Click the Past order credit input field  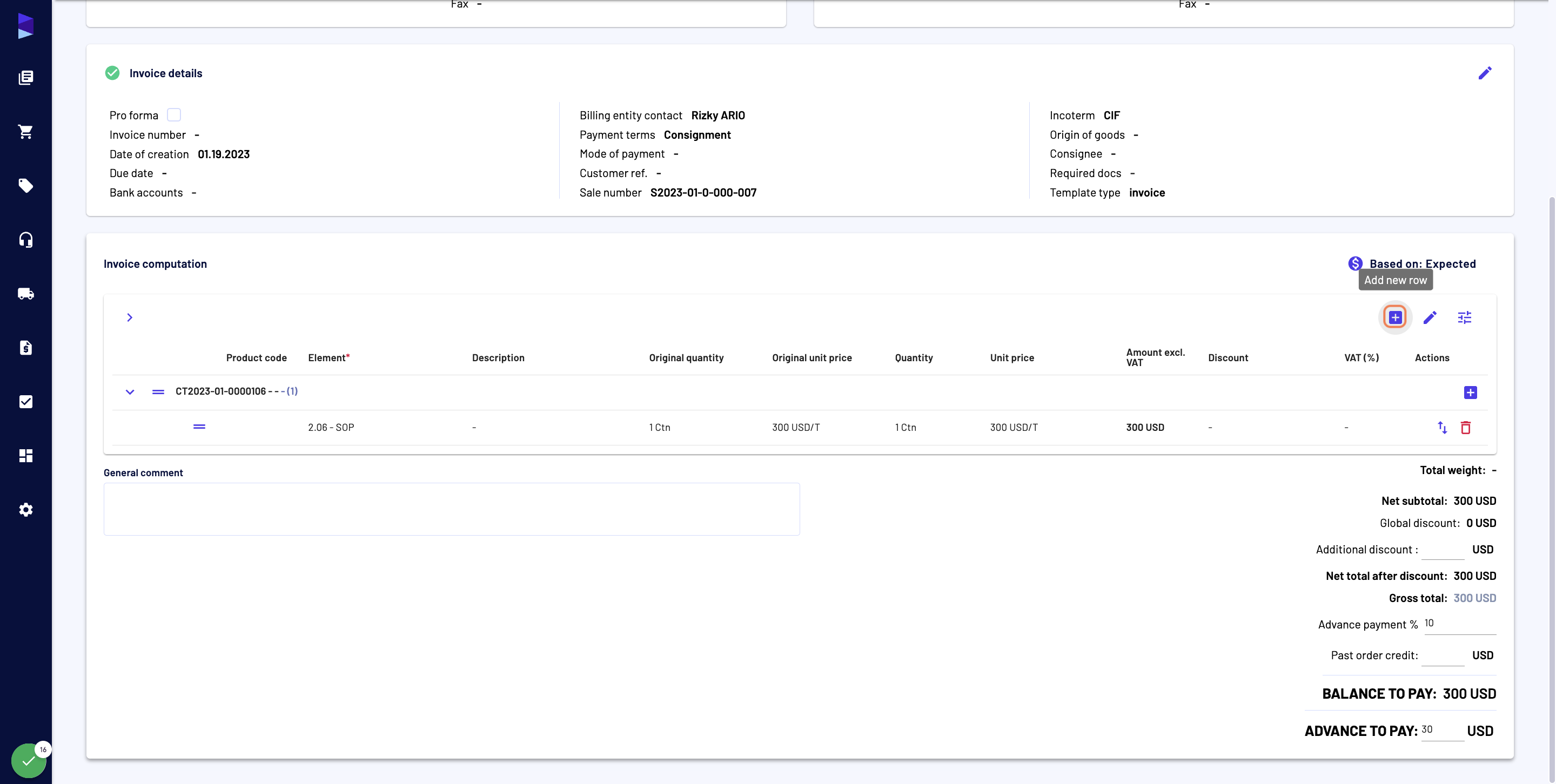tap(1443, 655)
